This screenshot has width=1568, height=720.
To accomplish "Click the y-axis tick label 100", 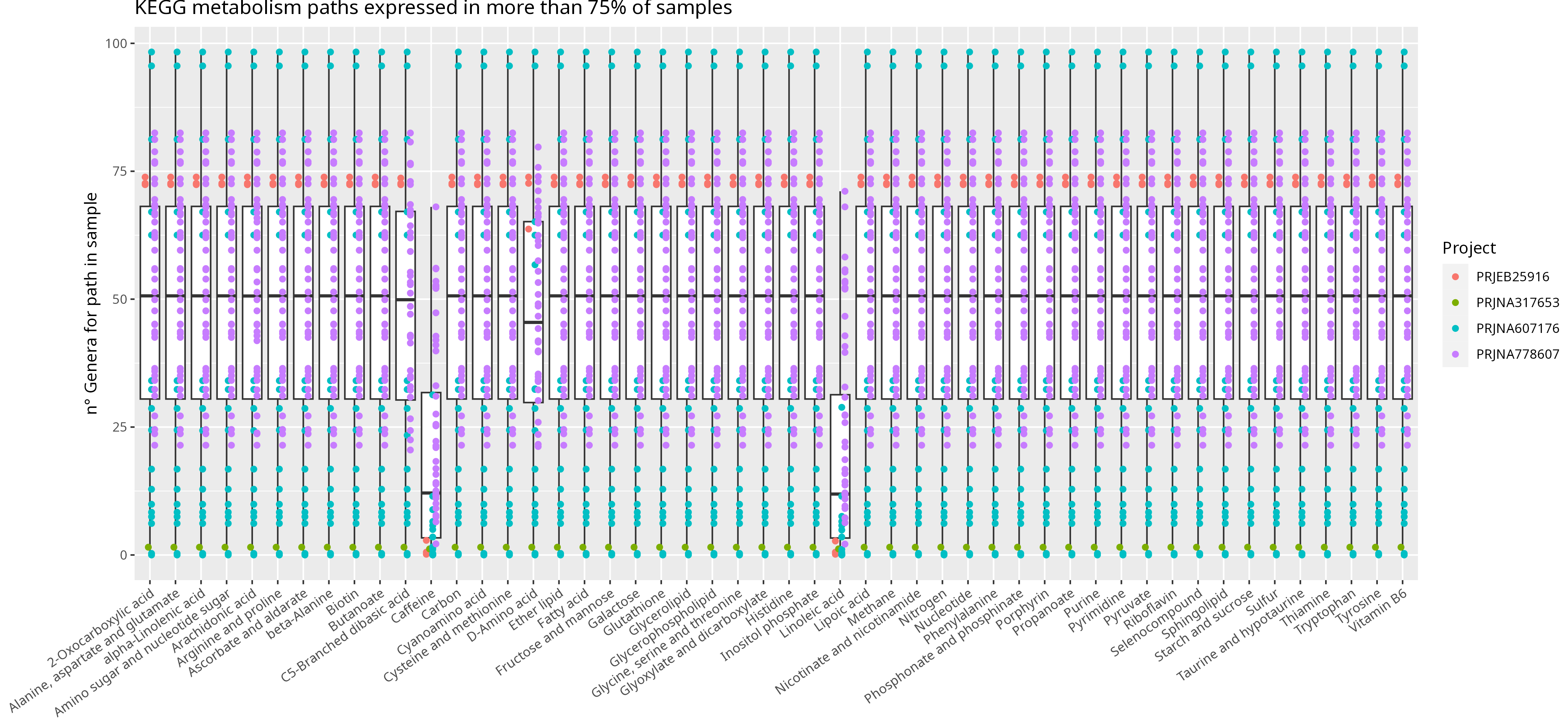I will 116,43.
